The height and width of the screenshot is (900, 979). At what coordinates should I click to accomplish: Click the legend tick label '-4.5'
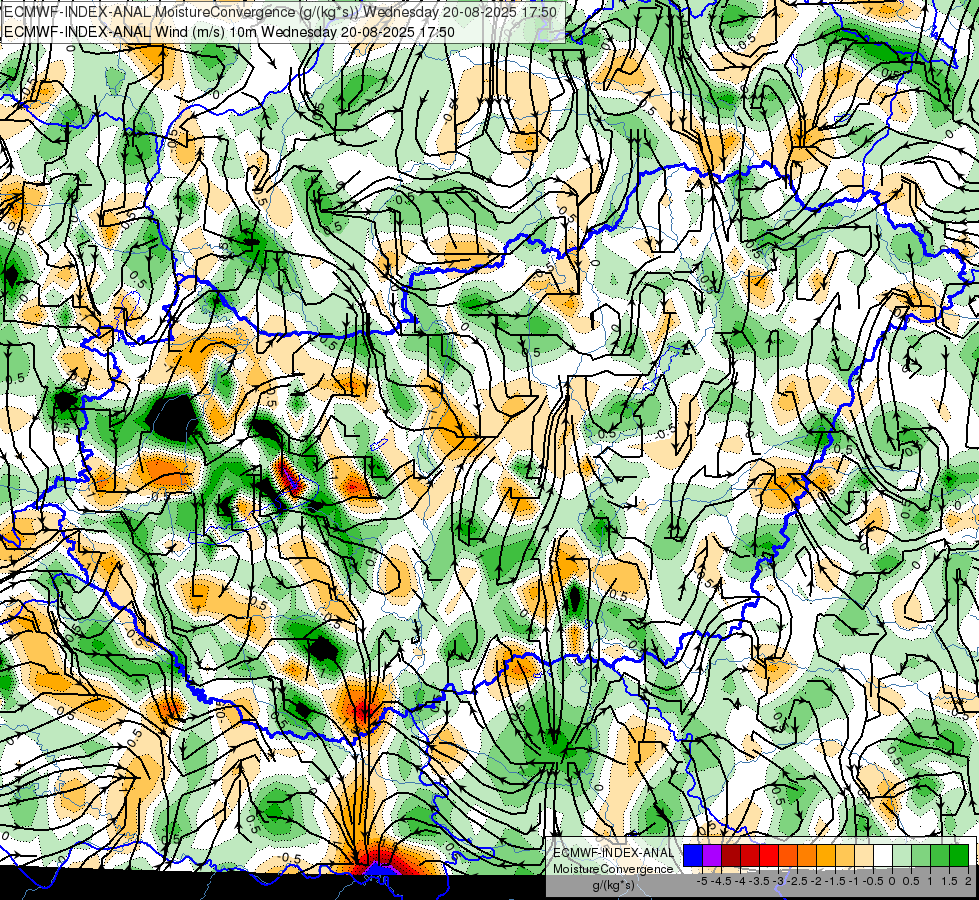coord(721,881)
